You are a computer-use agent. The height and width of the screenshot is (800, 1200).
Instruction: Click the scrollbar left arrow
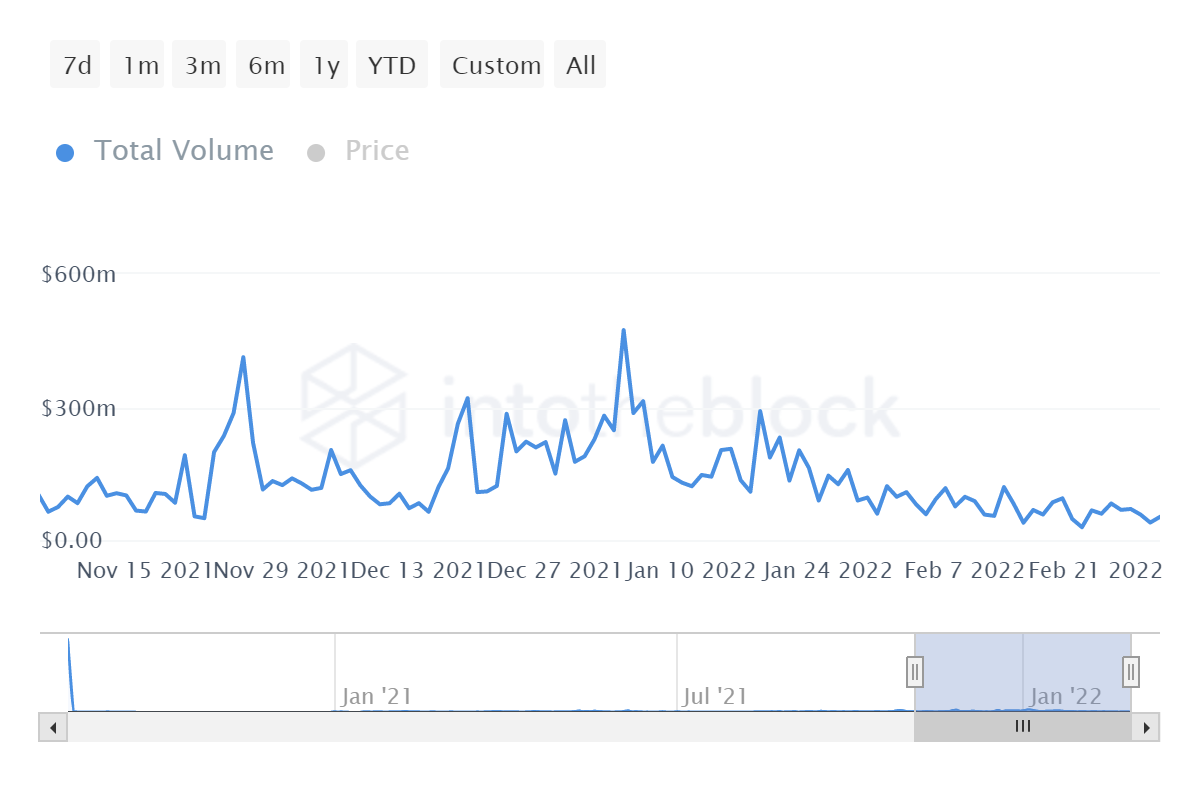(53, 727)
